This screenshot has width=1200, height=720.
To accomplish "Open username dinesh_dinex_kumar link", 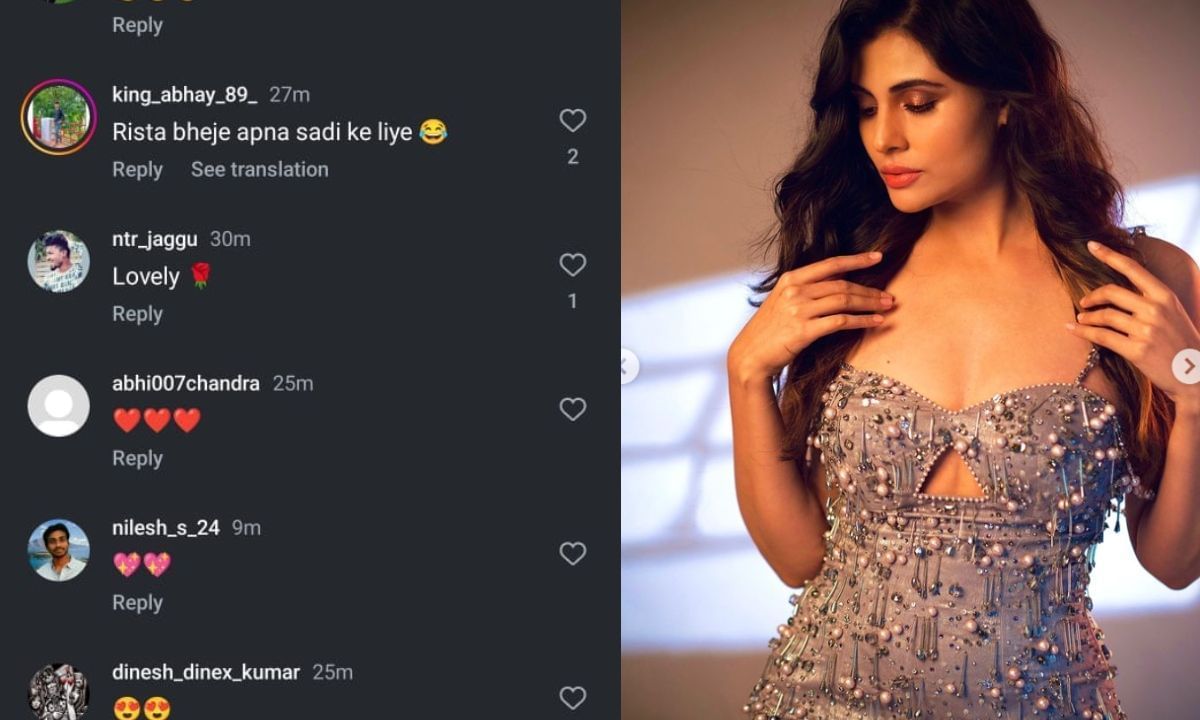I will 206,672.
